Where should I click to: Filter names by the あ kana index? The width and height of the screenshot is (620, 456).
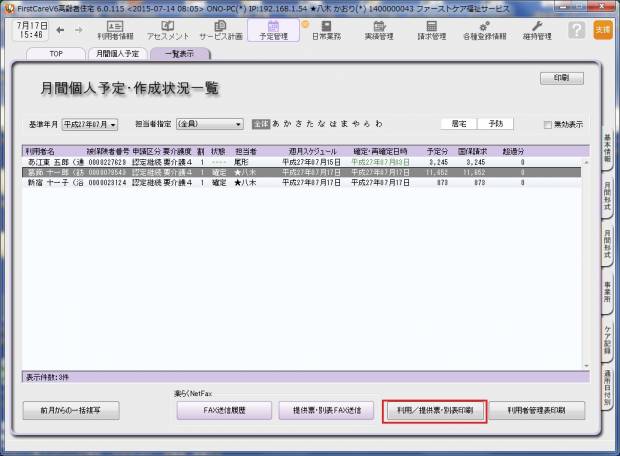(x=277, y=125)
